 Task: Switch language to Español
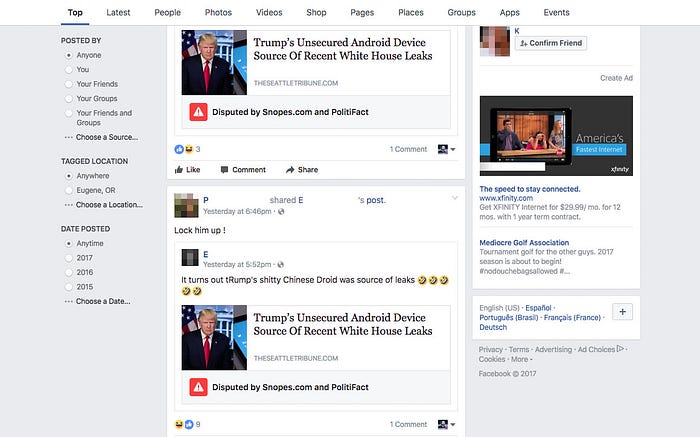[538, 308]
